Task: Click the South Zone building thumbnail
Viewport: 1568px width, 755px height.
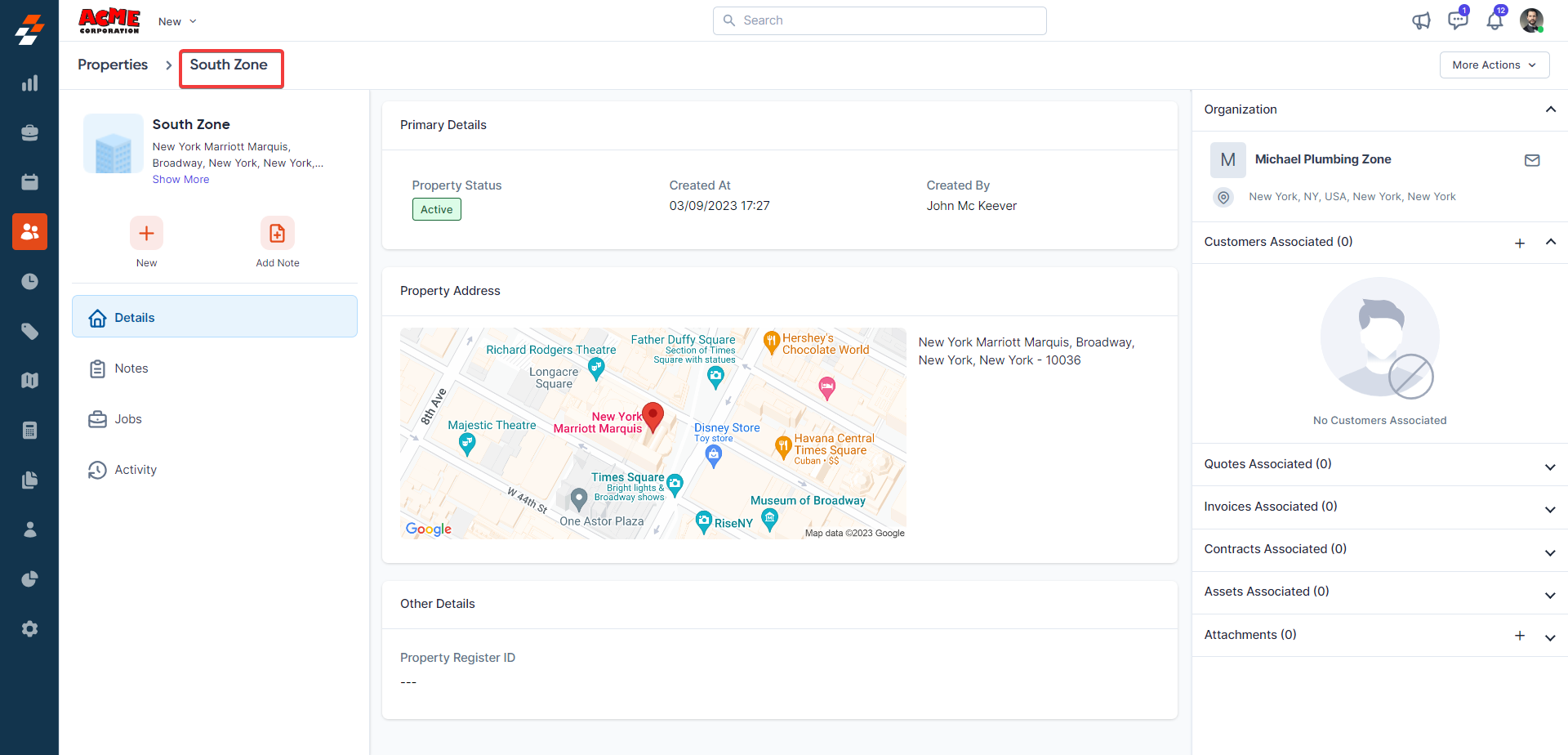Action: 113,144
